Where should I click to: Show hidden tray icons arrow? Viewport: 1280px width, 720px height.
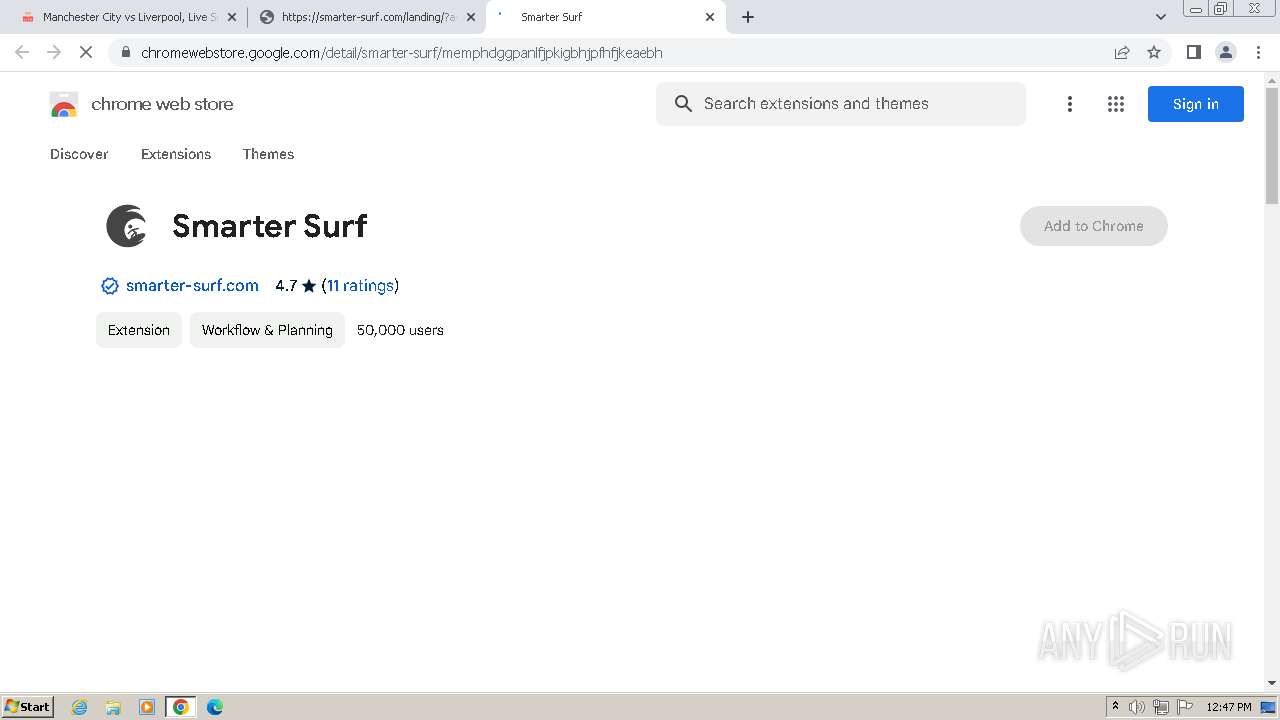(1115, 707)
